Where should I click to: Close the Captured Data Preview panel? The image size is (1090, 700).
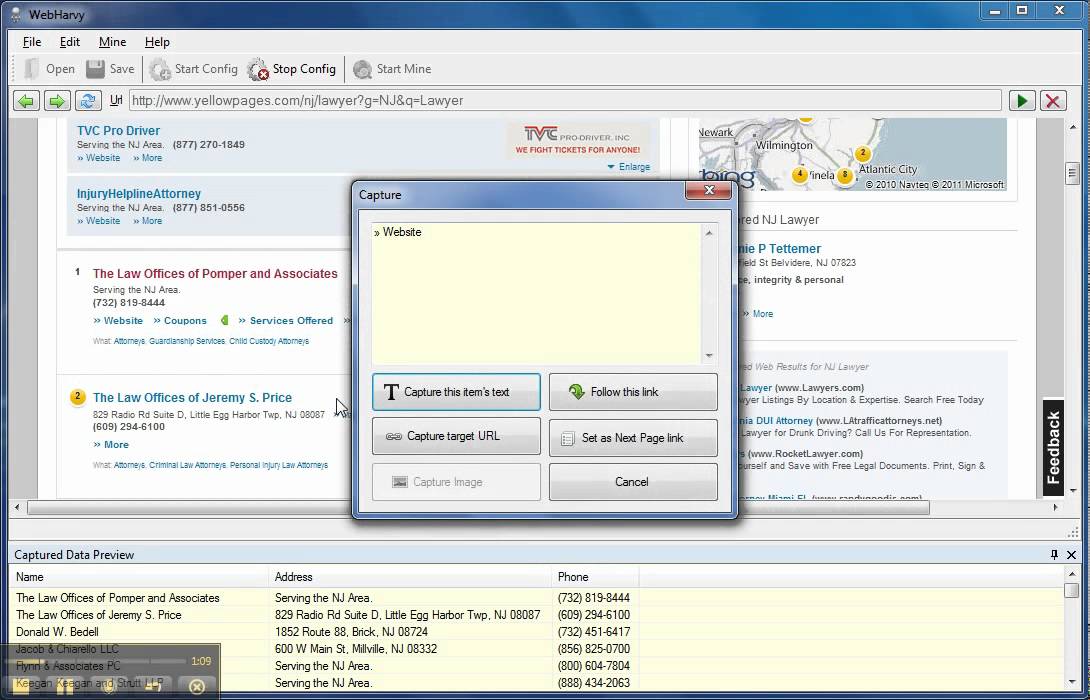1071,555
